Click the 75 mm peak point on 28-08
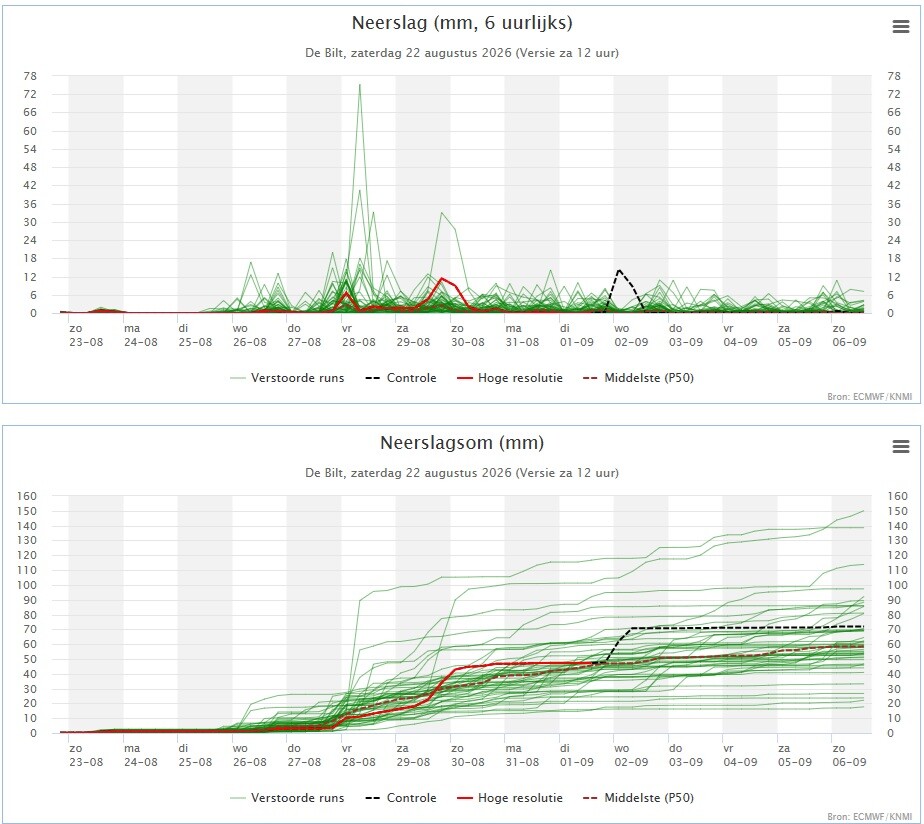 [359, 85]
